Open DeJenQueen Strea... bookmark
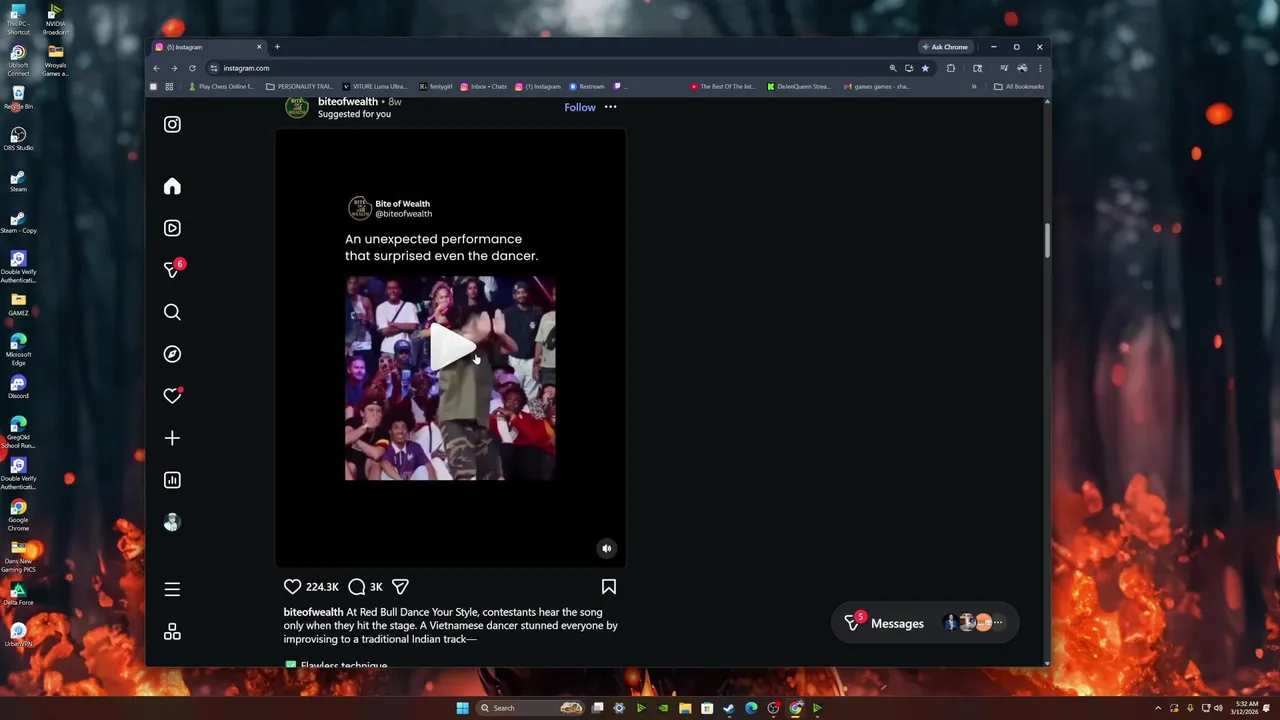The image size is (1280, 720). (799, 87)
